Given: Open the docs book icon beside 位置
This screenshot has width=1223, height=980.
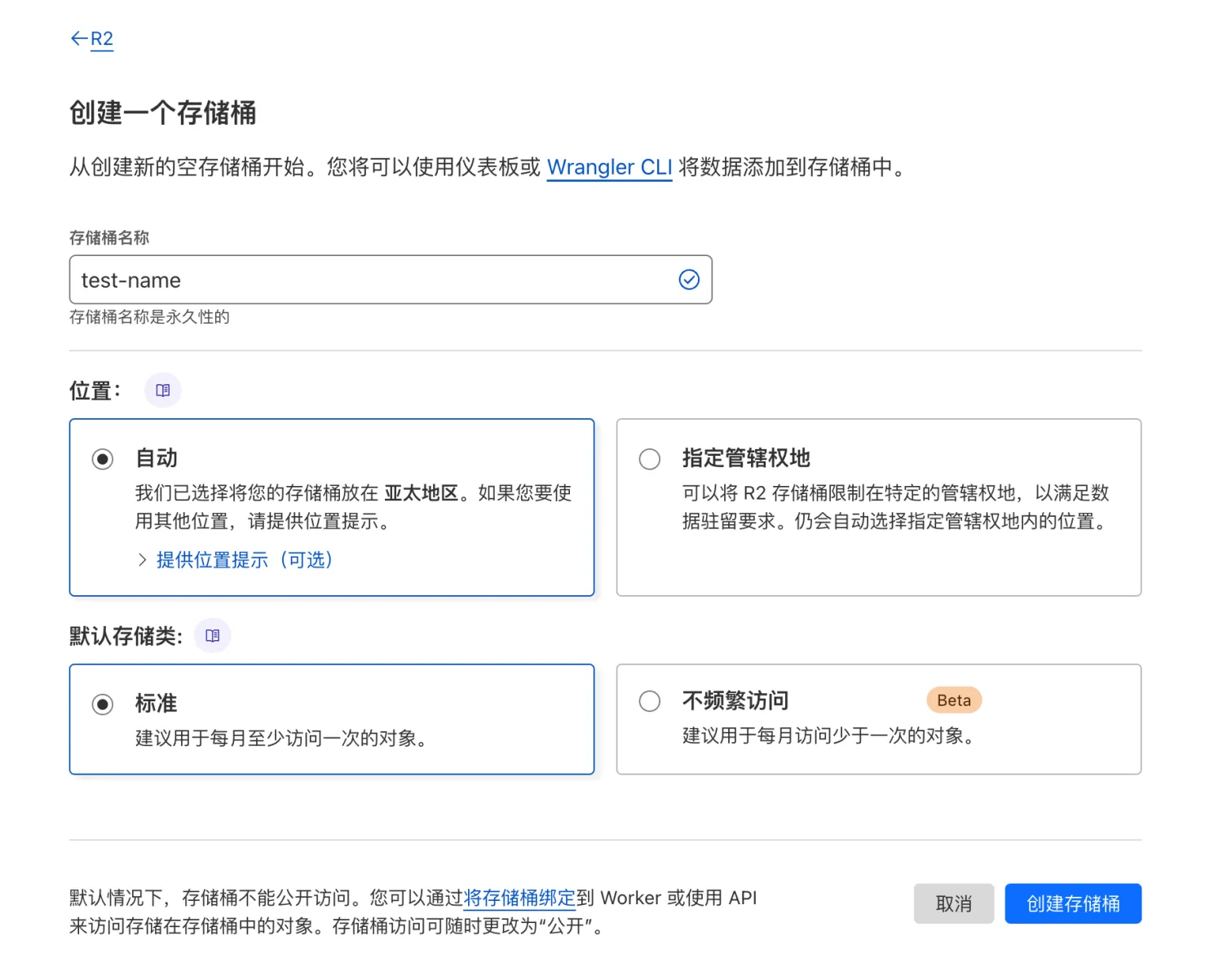Looking at the screenshot, I should click(163, 391).
